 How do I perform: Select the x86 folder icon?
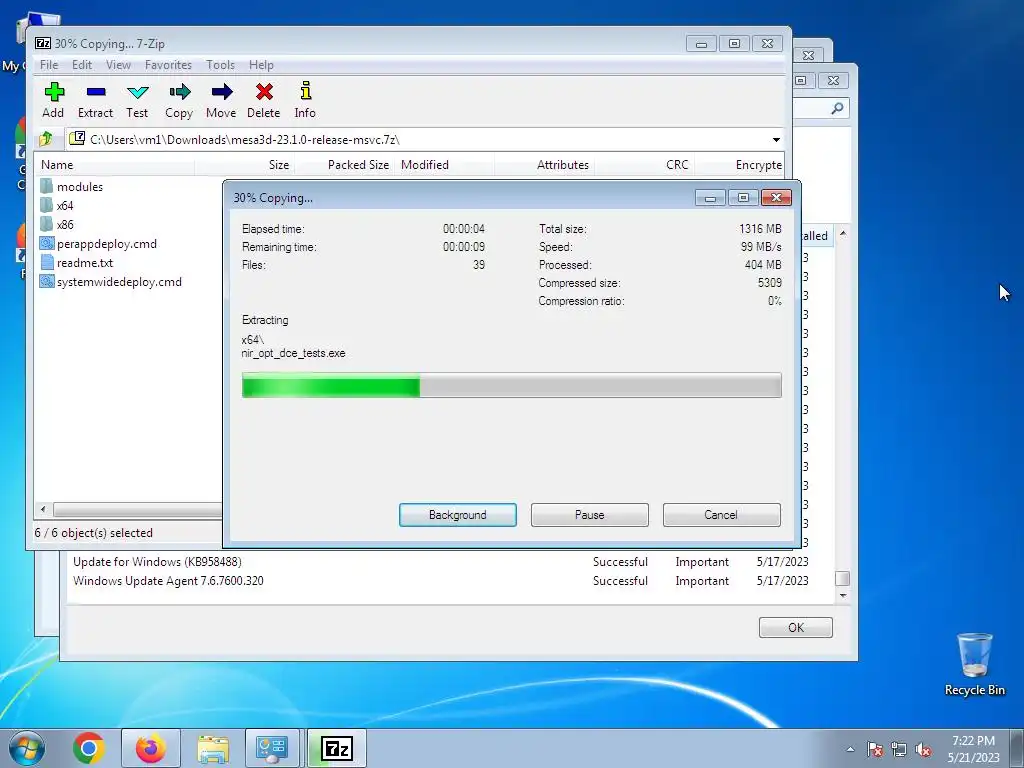(x=46, y=224)
